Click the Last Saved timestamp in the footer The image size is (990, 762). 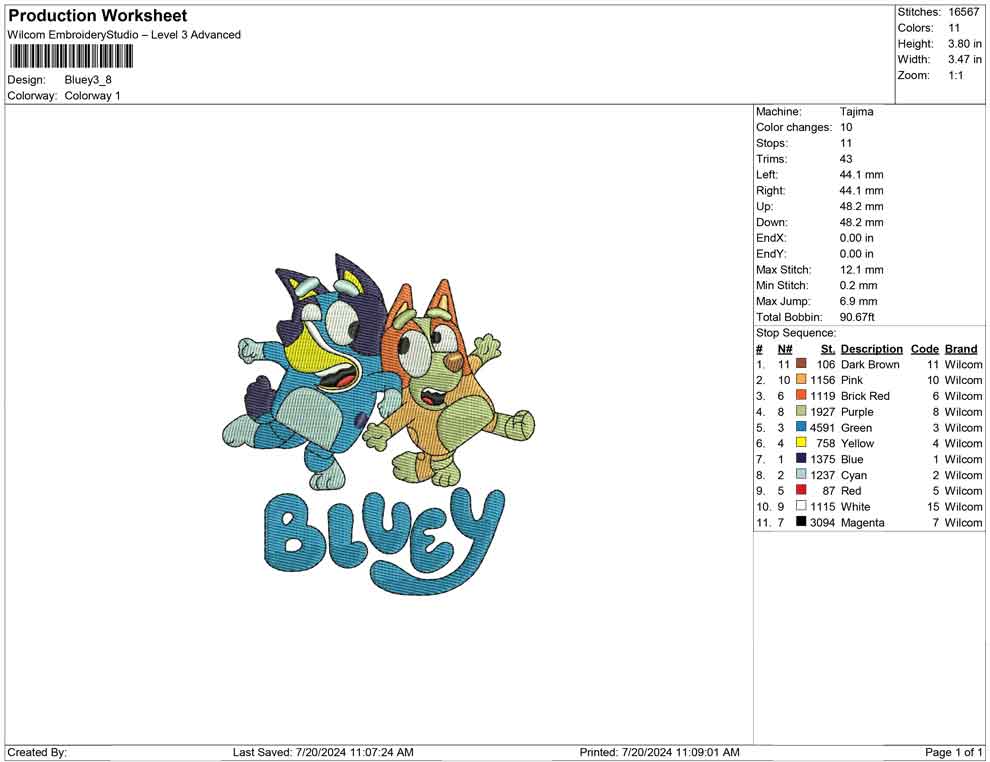point(323,752)
